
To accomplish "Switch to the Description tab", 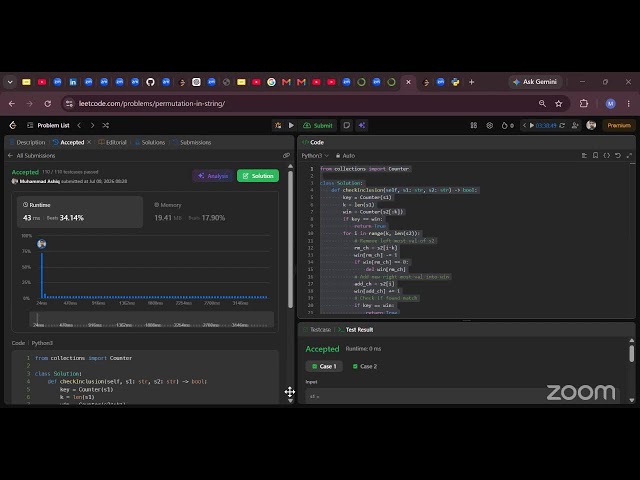I will [x=28, y=142].
